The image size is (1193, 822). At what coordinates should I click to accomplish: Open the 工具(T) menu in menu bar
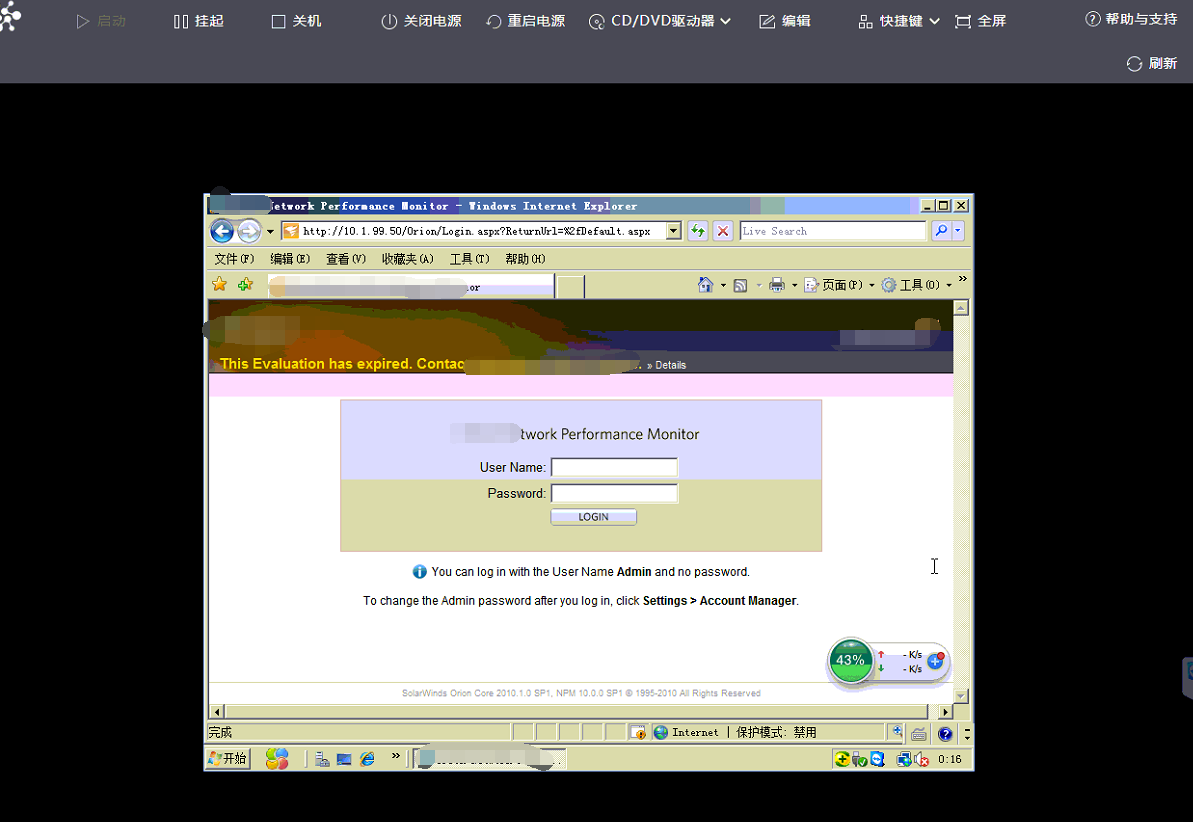click(469, 259)
